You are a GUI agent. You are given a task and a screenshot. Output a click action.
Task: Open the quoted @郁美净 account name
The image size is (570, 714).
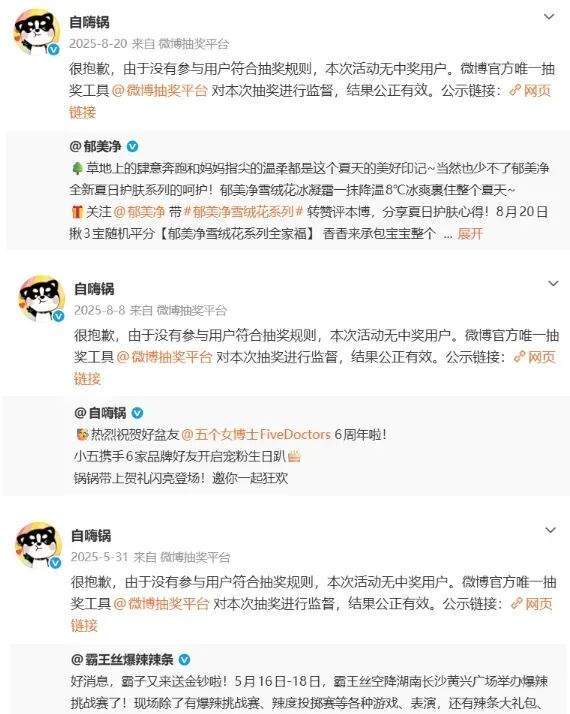[x=96, y=147]
